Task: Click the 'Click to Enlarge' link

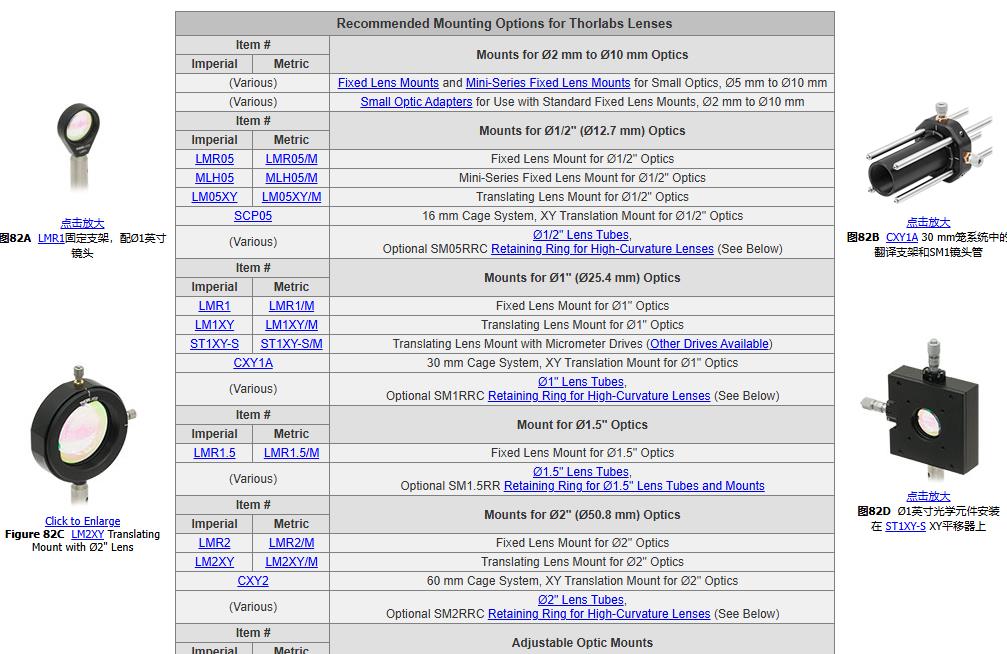Action: [x=82, y=521]
